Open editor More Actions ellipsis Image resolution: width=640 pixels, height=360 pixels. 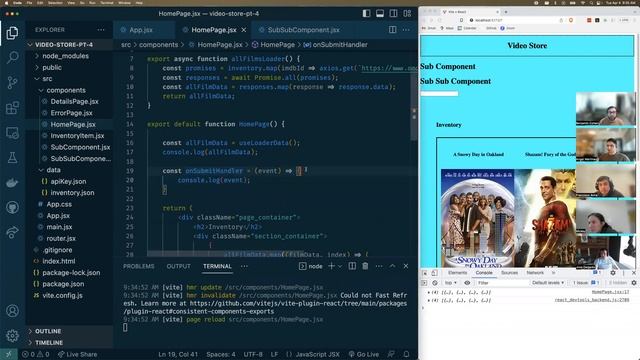pos(406,30)
